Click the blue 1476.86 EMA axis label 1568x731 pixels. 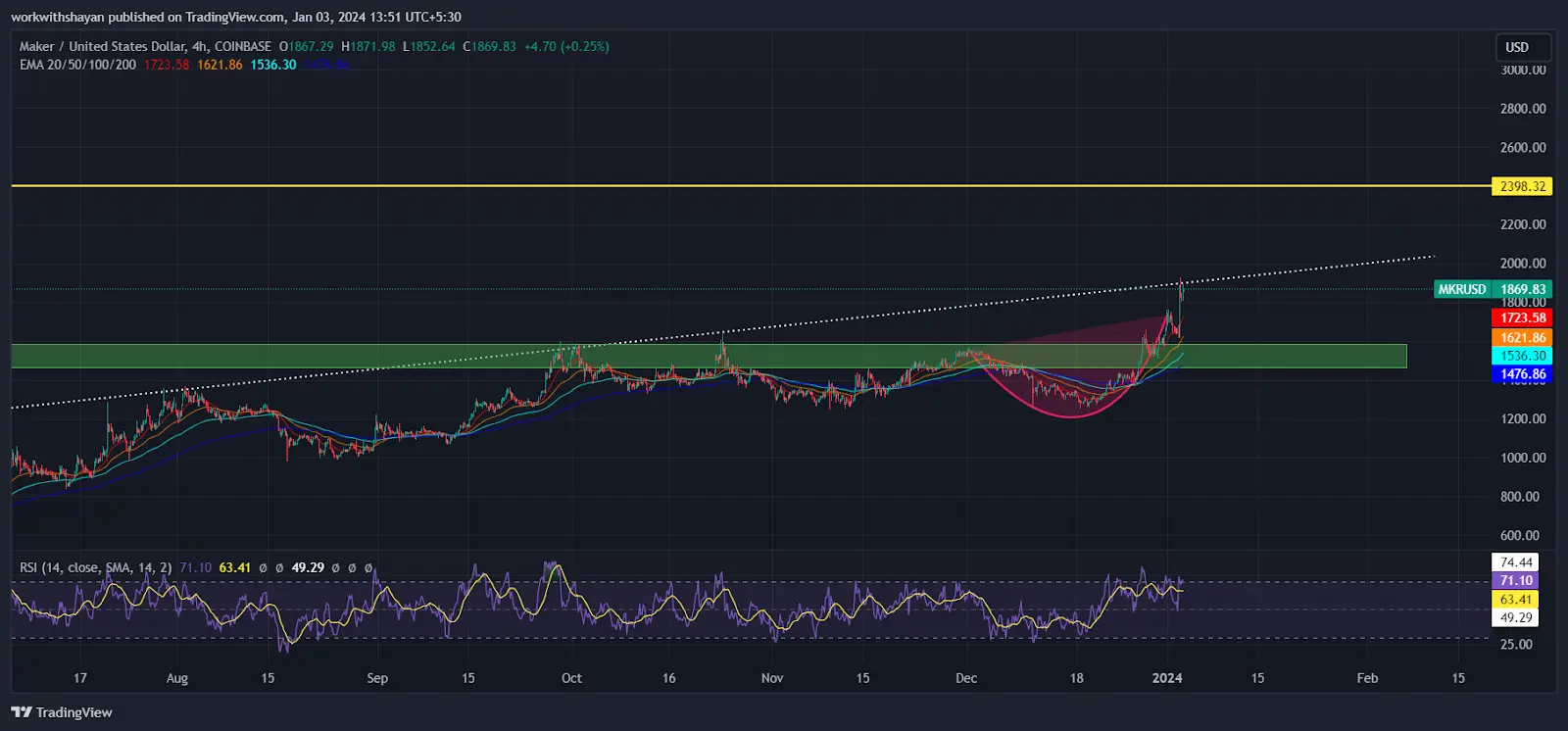pyautogui.click(x=1522, y=374)
